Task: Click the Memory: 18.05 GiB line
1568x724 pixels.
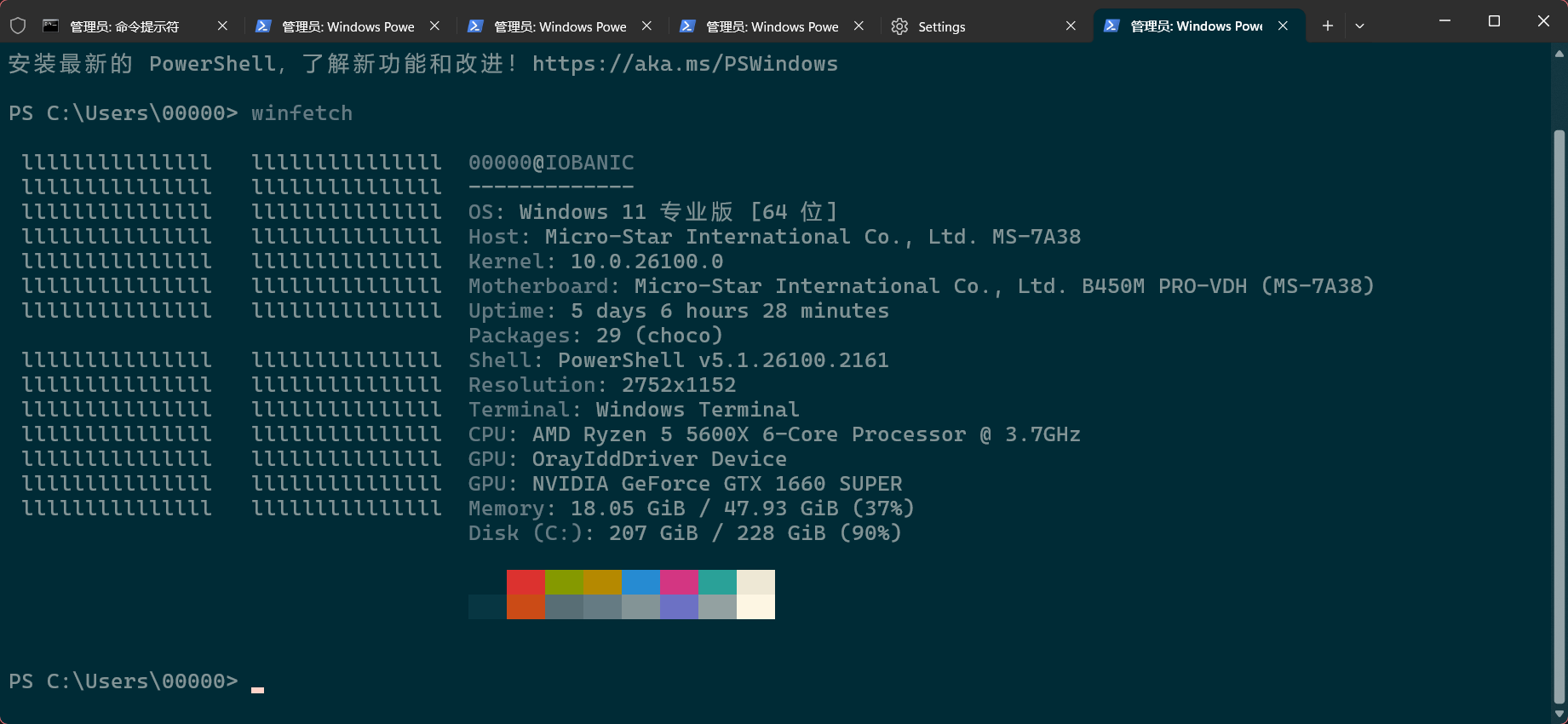Action: [x=692, y=509]
